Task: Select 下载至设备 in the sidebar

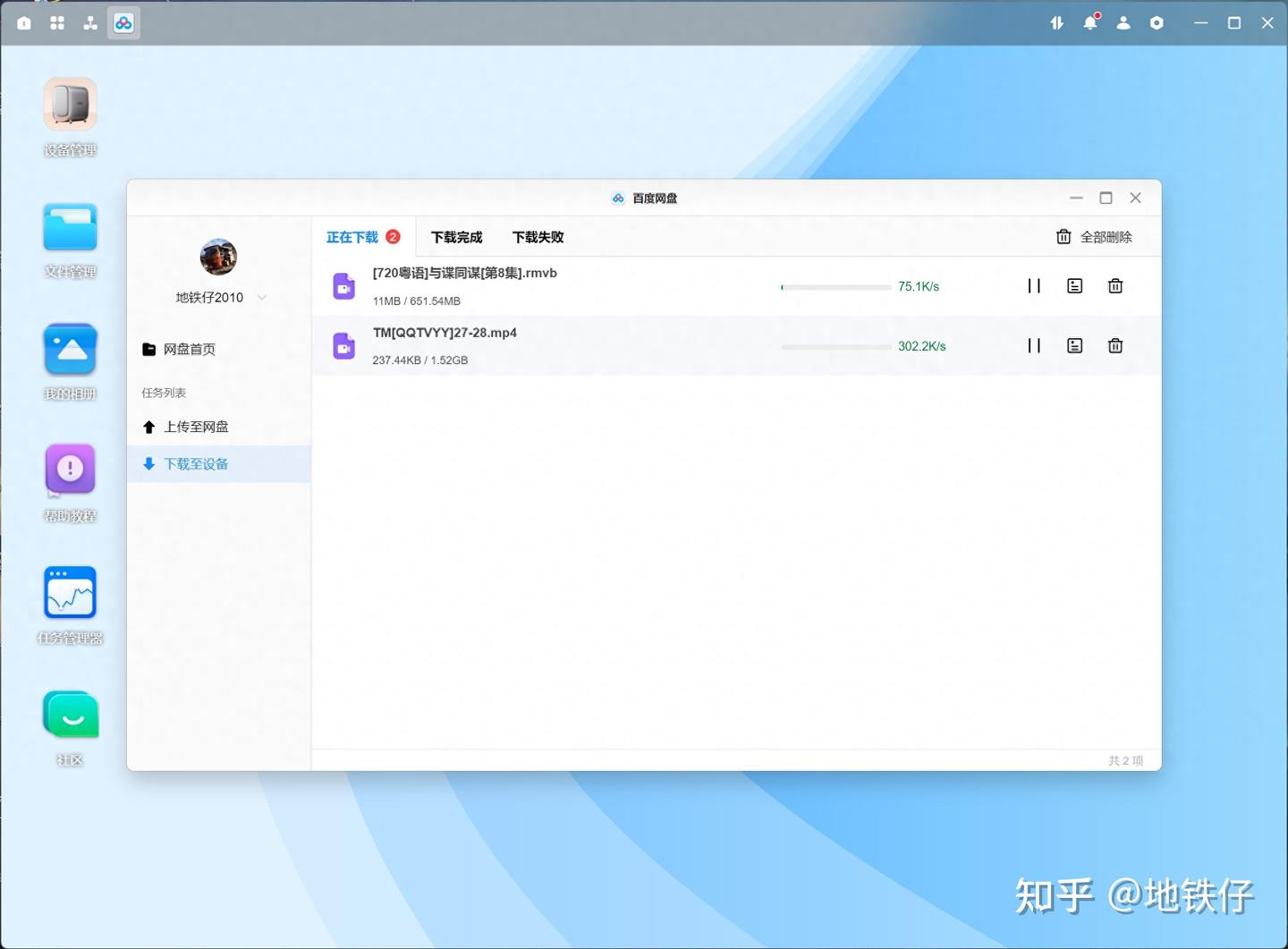Action: [219, 464]
